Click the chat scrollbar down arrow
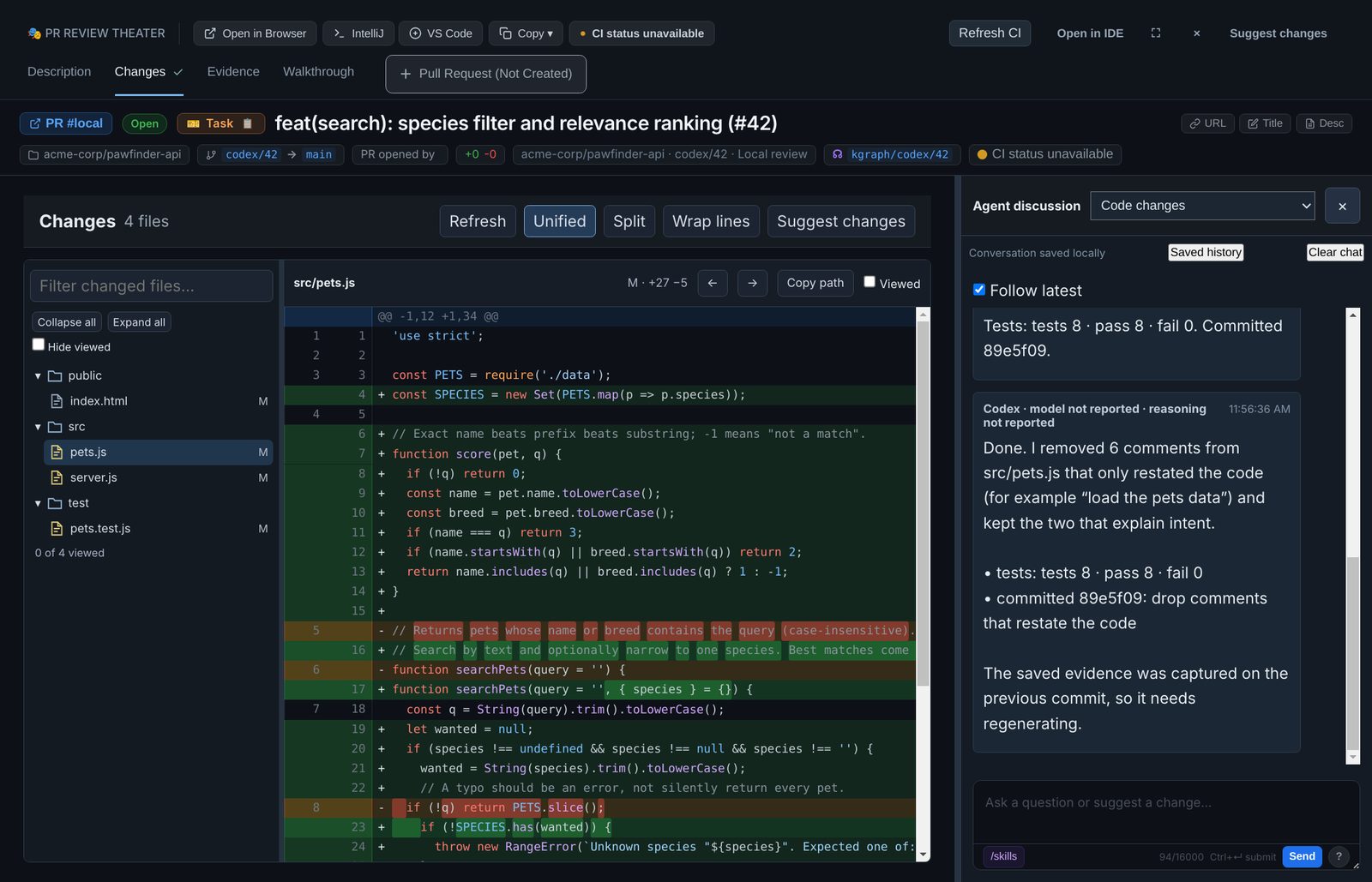 coord(1353,757)
